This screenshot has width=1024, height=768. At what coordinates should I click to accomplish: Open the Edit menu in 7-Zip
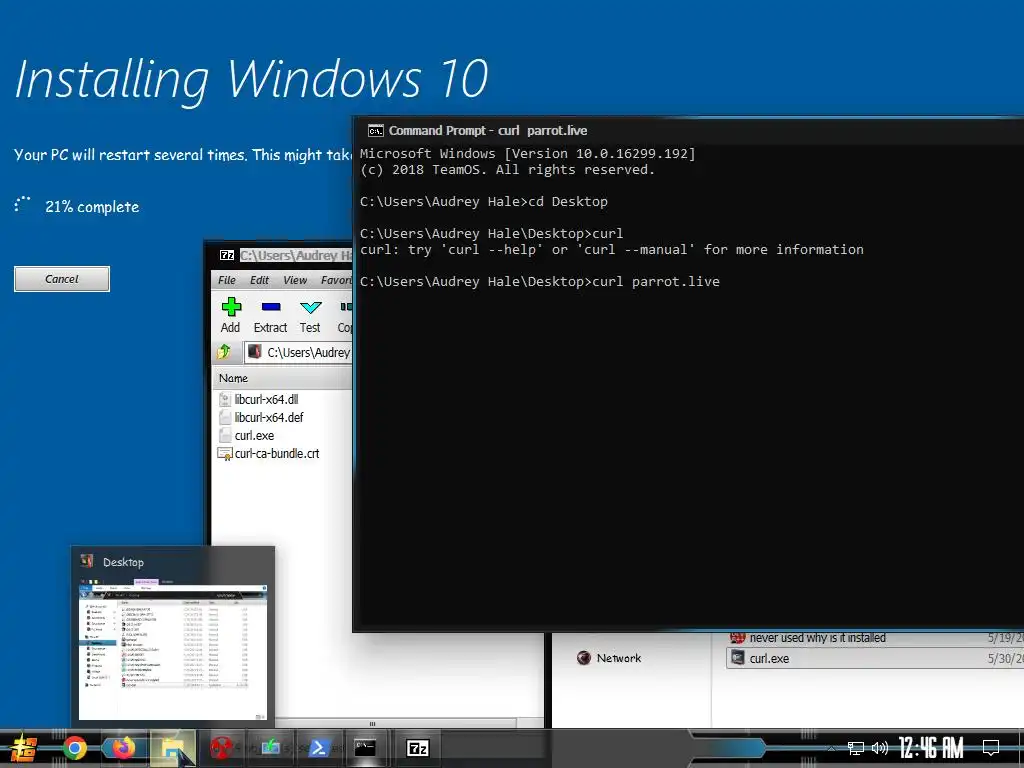click(259, 280)
